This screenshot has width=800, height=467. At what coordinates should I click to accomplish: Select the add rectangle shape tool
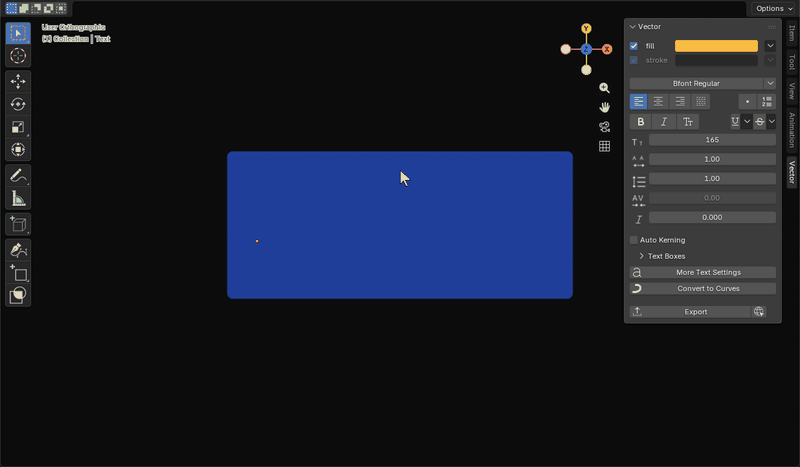(x=18, y=273)
